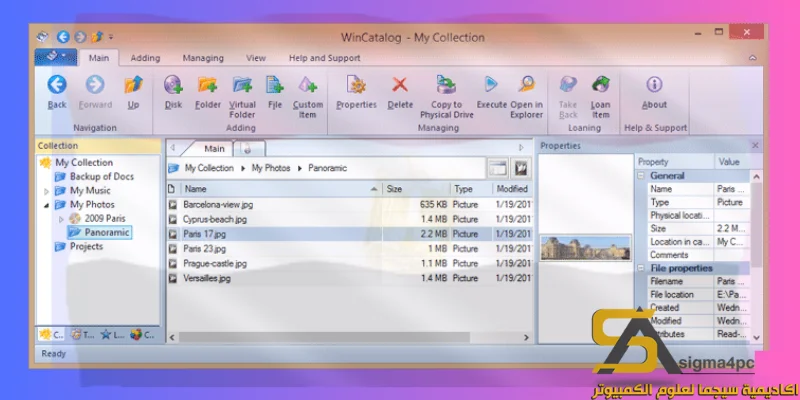
Task: Open Help and Support tab
Action: tap(324, 58)
